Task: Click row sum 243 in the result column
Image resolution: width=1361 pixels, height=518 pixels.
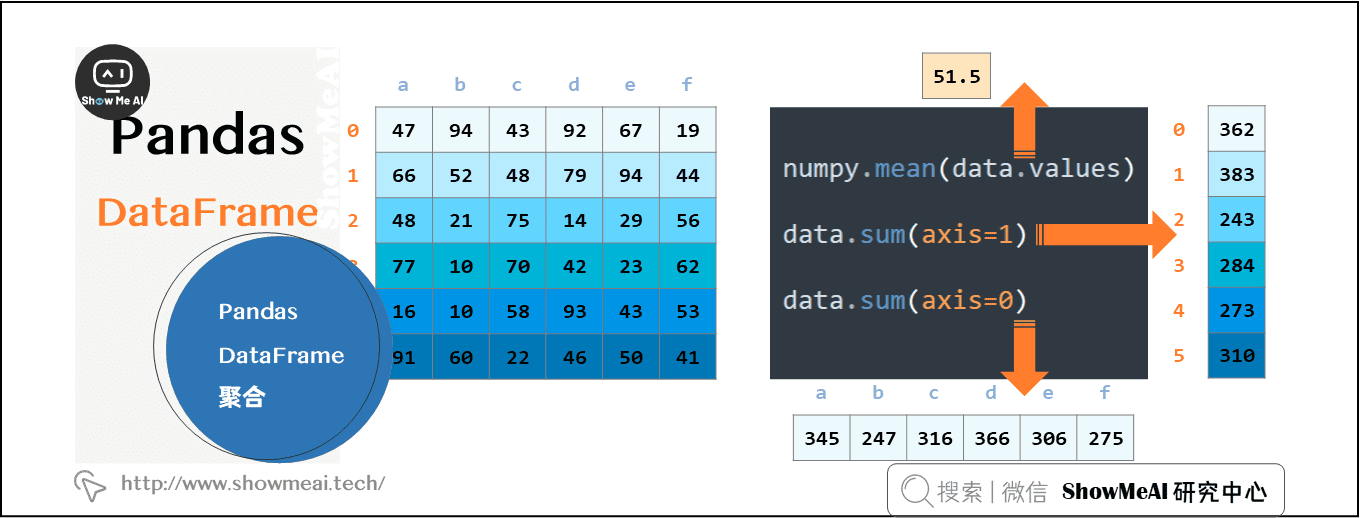Action: [x=1237, y=219]
